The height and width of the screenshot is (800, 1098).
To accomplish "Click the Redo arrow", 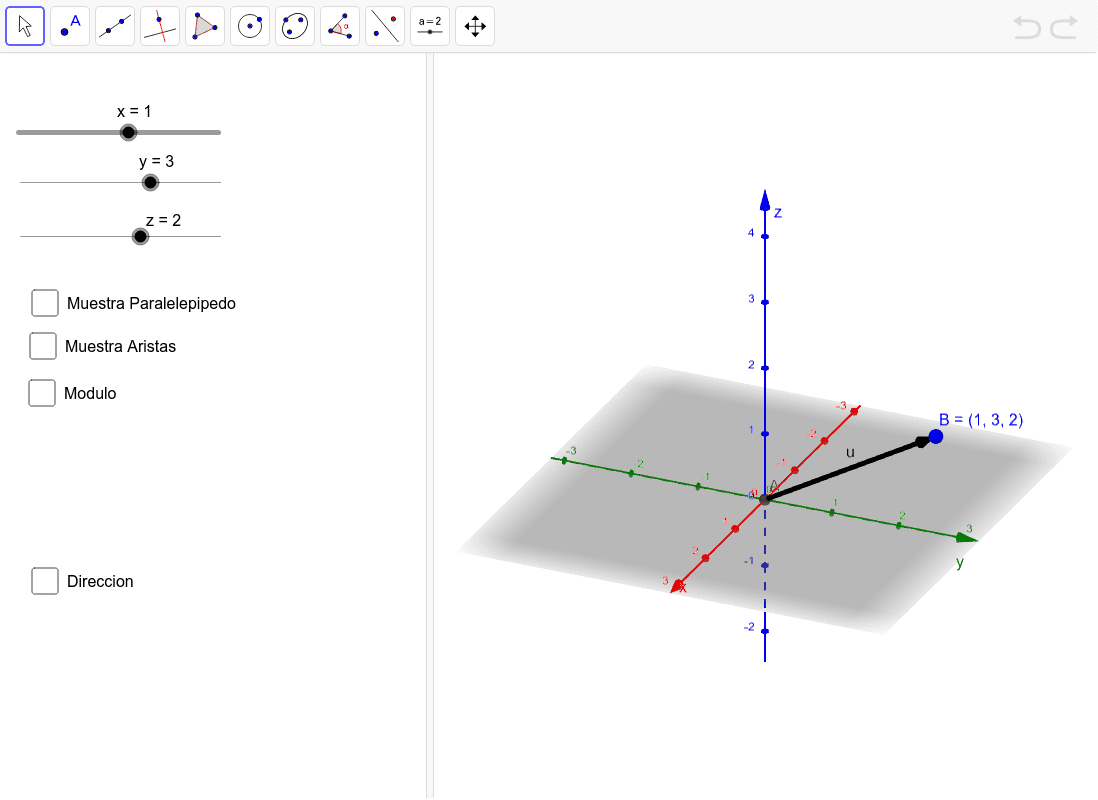I will (x=1064, y=27).
